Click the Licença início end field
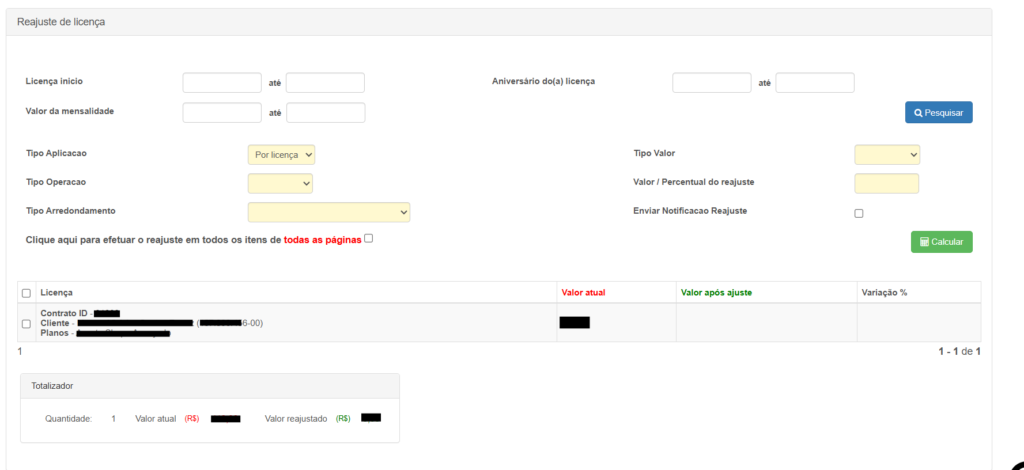The image size is (1024, 470). (325, 83)
